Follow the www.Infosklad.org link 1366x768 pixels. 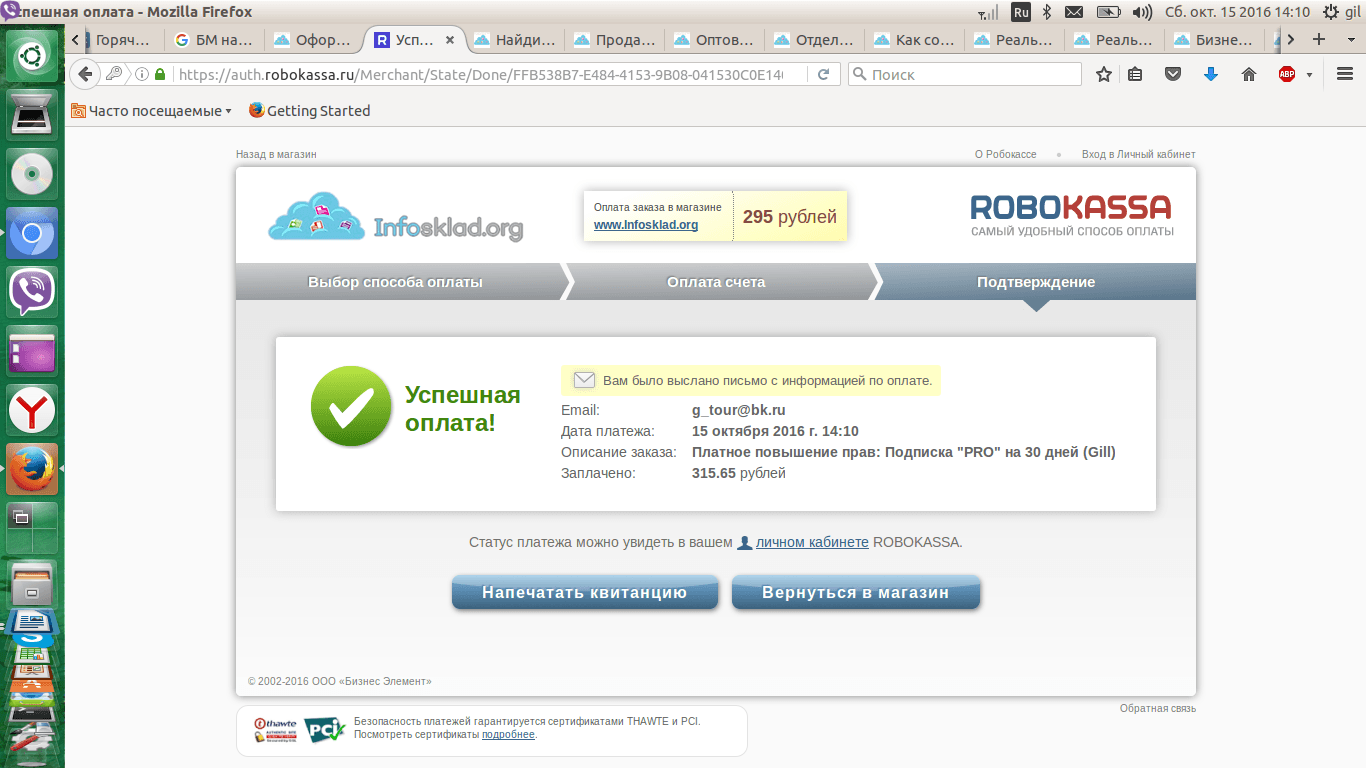646,225
